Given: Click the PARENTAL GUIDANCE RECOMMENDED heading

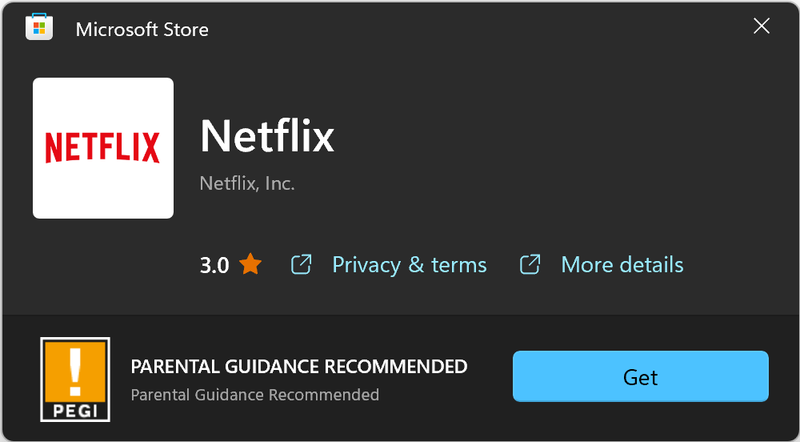Looking at the screenshot, I should 299,367.
